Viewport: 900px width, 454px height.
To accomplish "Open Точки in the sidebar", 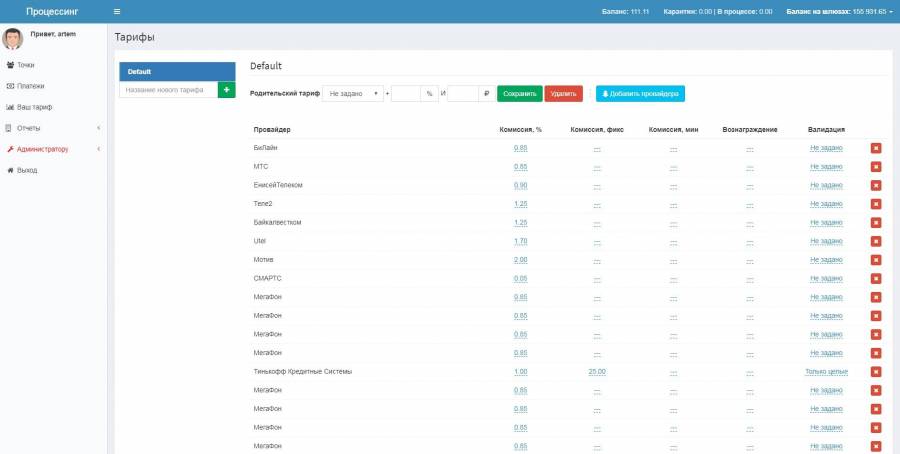I will [x=25, y=65].
